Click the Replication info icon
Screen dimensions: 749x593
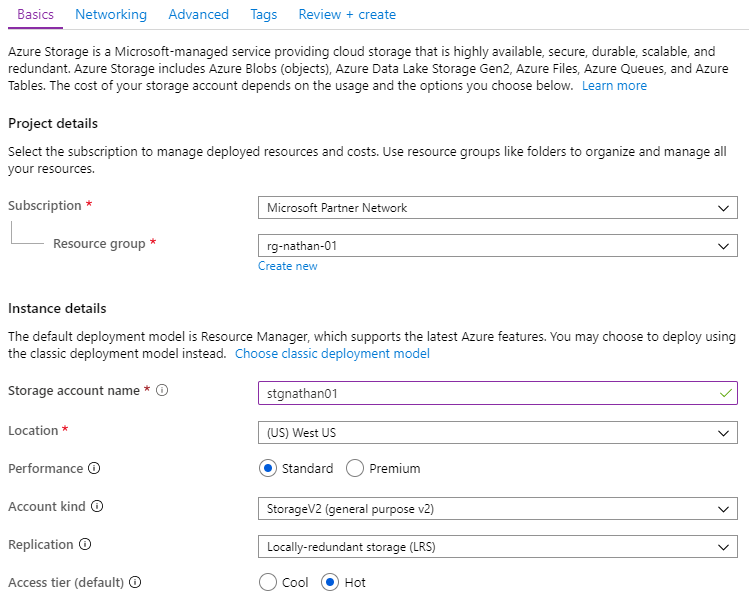tap(85, 544)
